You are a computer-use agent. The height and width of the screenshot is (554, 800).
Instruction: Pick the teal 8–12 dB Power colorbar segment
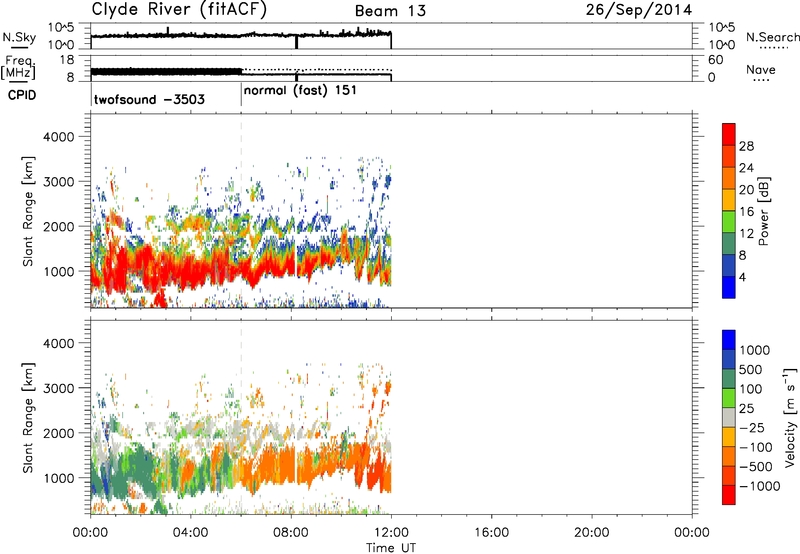point(729,243)
